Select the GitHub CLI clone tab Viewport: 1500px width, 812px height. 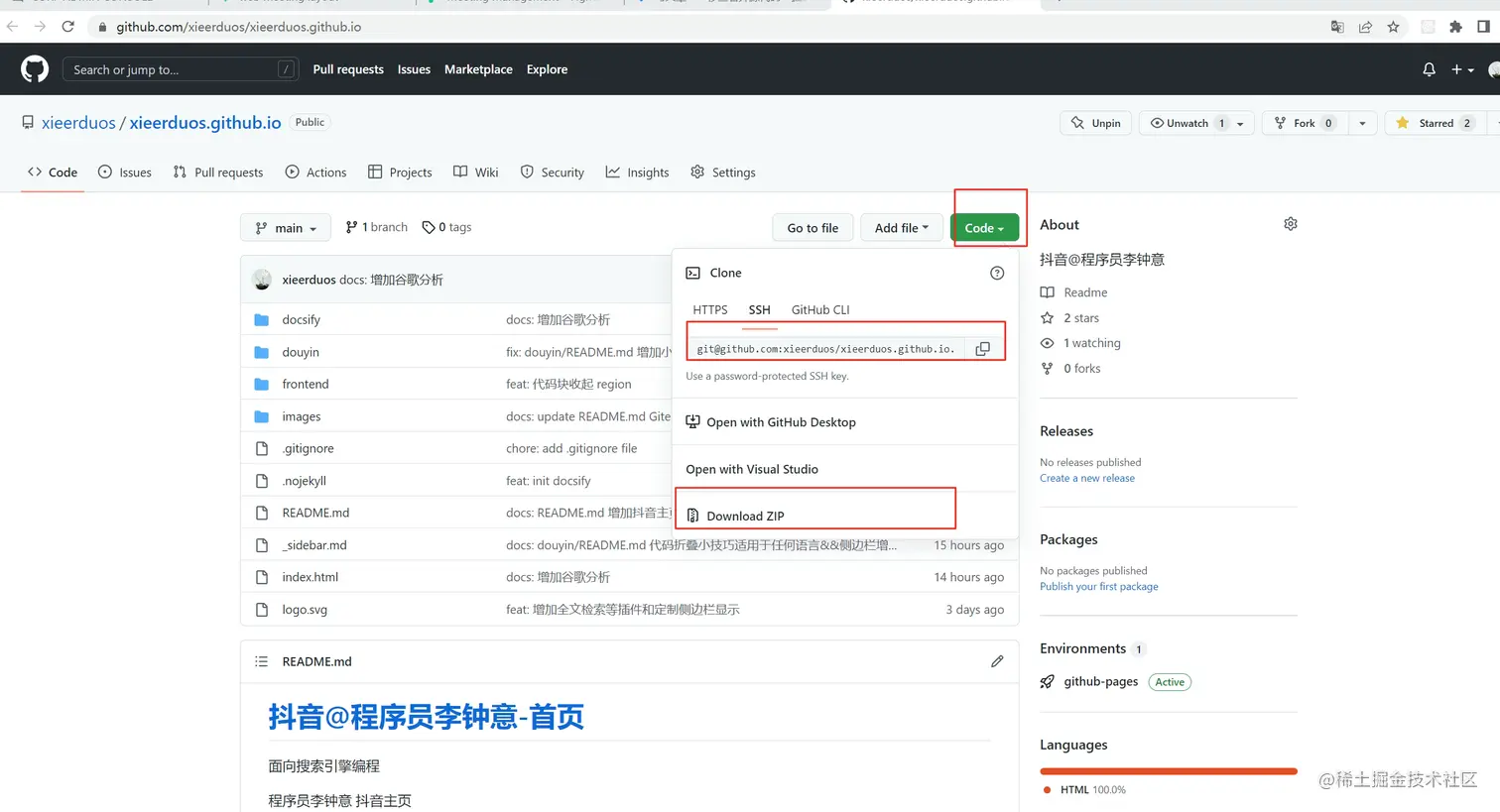click(x=820, y=310)
